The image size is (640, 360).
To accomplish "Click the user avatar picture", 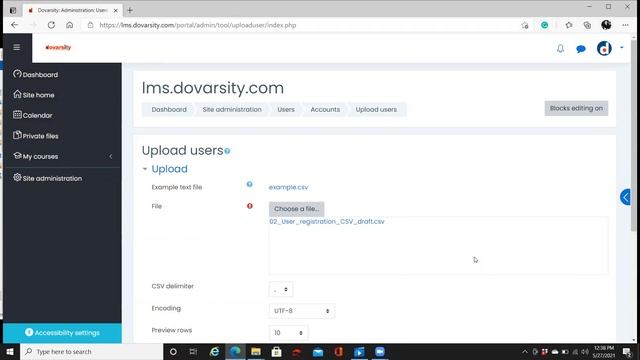I will click(604, 48).
